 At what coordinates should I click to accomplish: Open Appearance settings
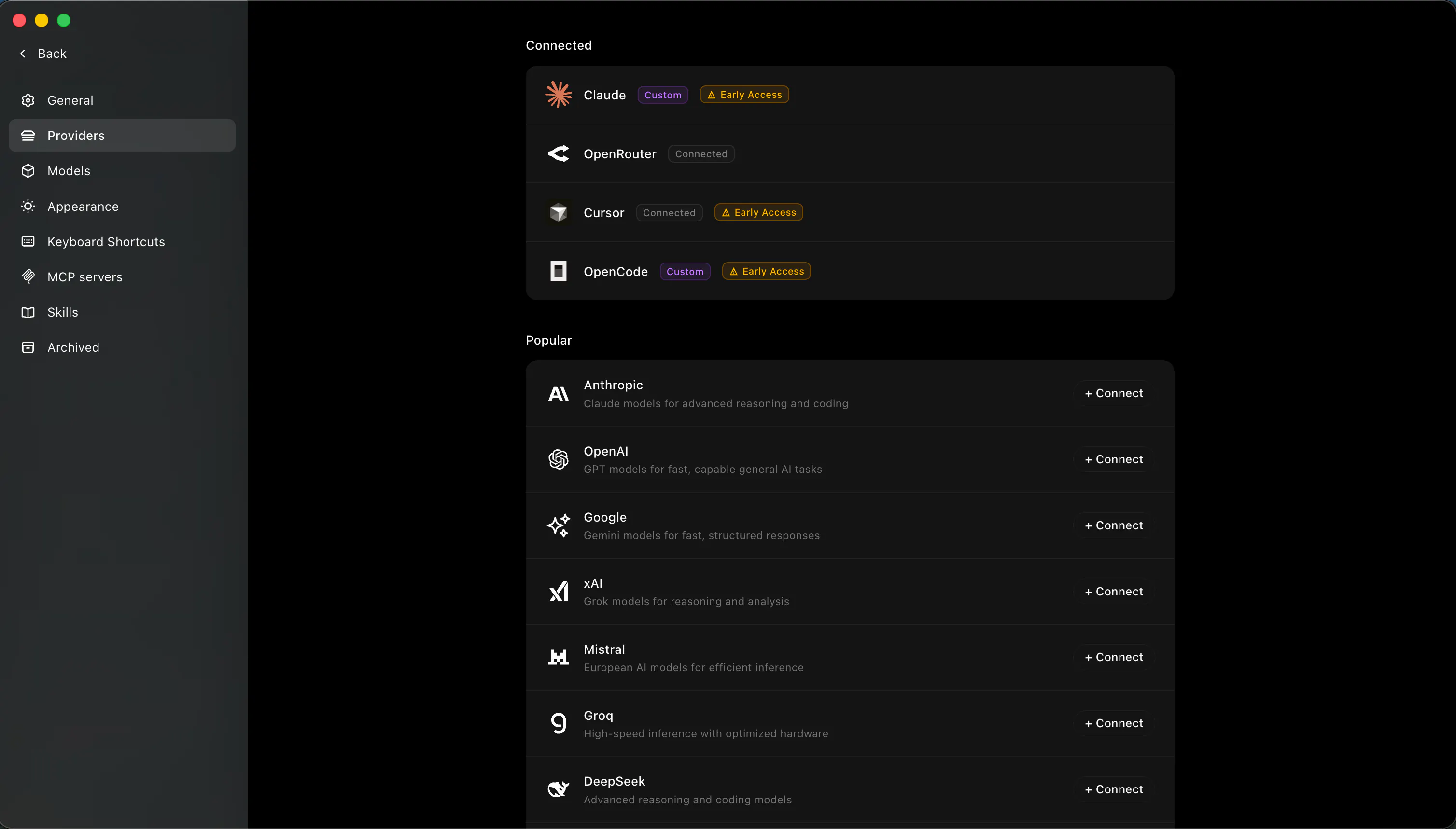122,206
